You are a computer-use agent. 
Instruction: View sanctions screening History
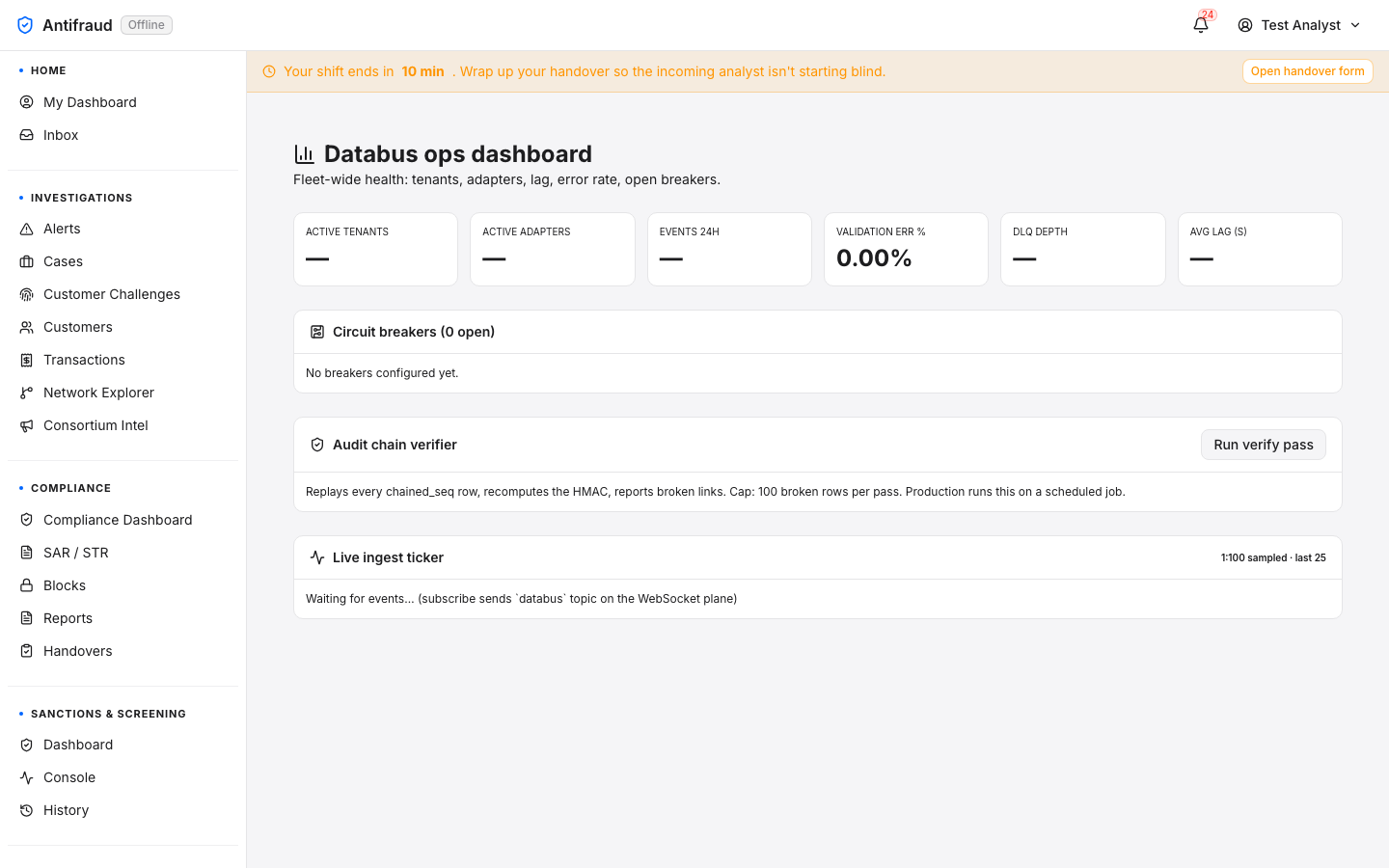coord(123,810)
